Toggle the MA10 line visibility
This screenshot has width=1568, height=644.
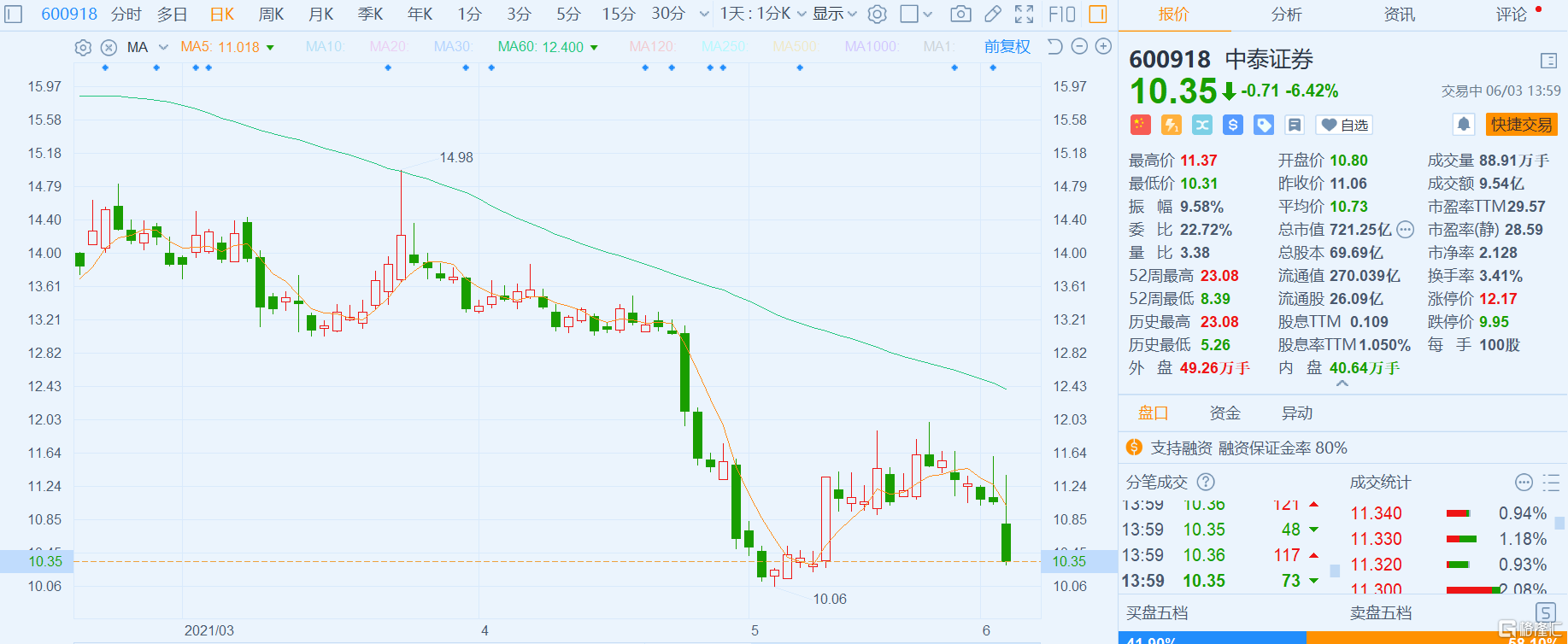click(326, 47)
